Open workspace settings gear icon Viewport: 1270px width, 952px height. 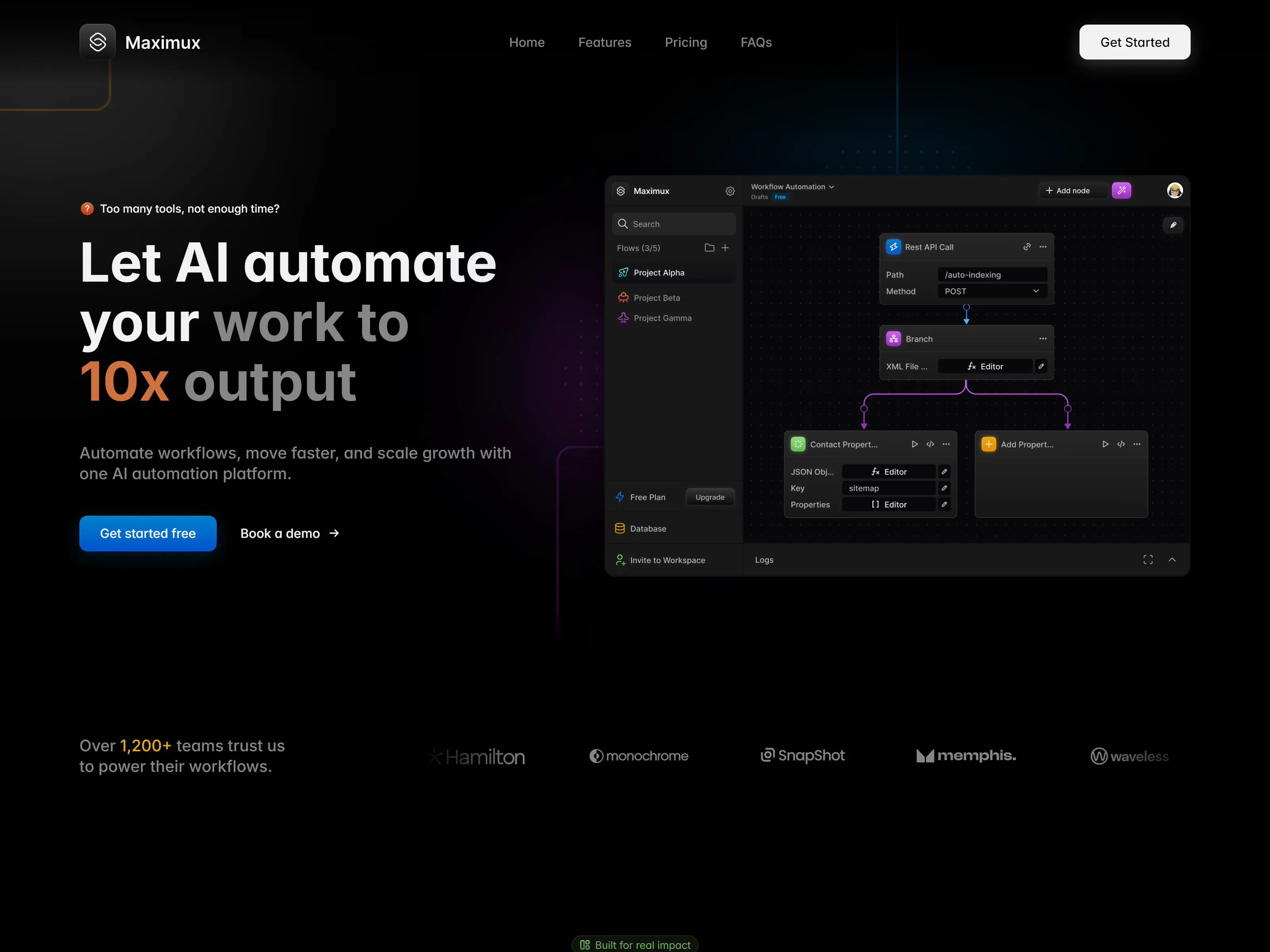pyautogui.click(x=730, y=191)
